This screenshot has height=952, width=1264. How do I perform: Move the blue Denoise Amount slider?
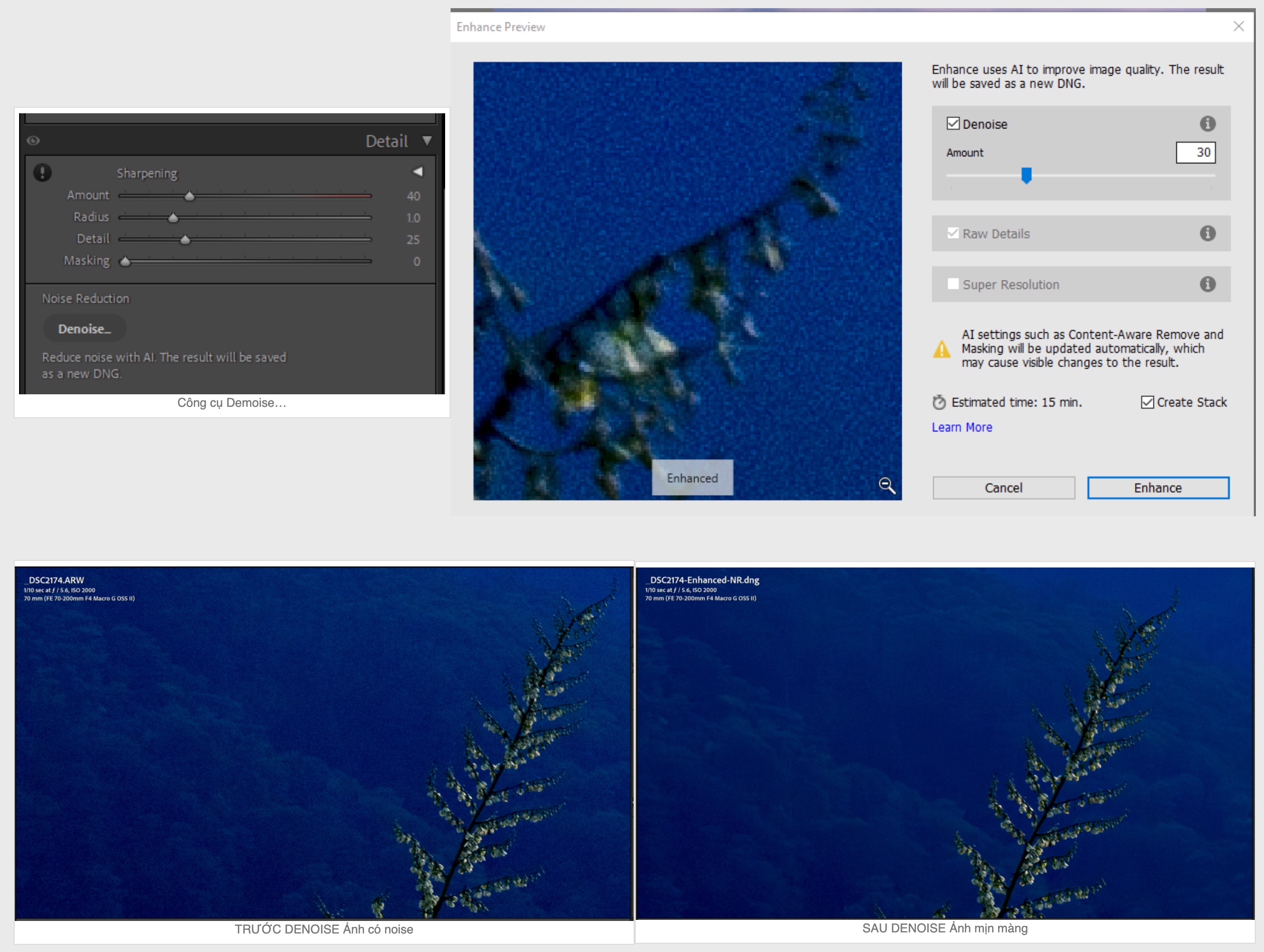click(1026, 175)
